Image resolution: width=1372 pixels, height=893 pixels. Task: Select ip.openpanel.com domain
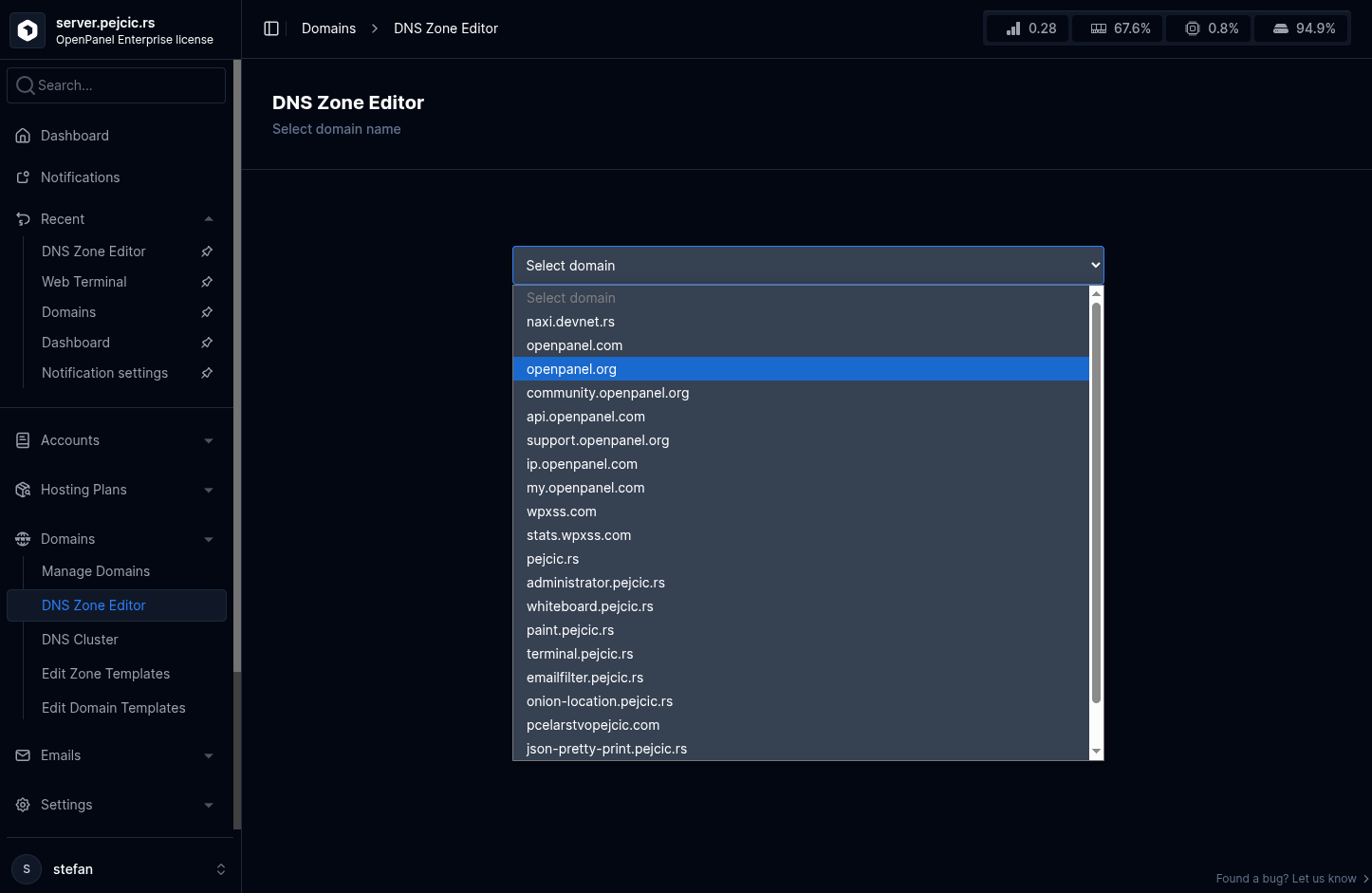click(x=801, y=464)
